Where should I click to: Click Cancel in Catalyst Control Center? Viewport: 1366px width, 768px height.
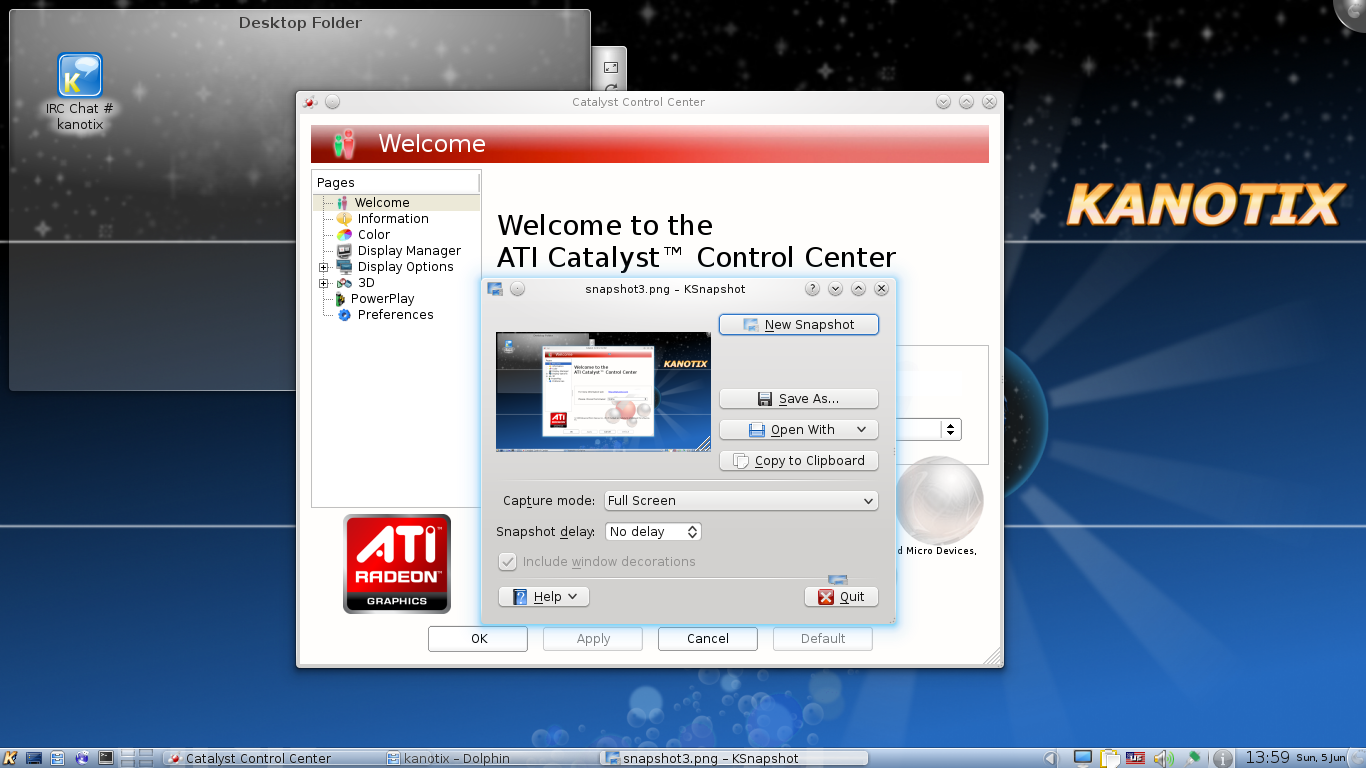pyautogui.click(x=708, y=639)
